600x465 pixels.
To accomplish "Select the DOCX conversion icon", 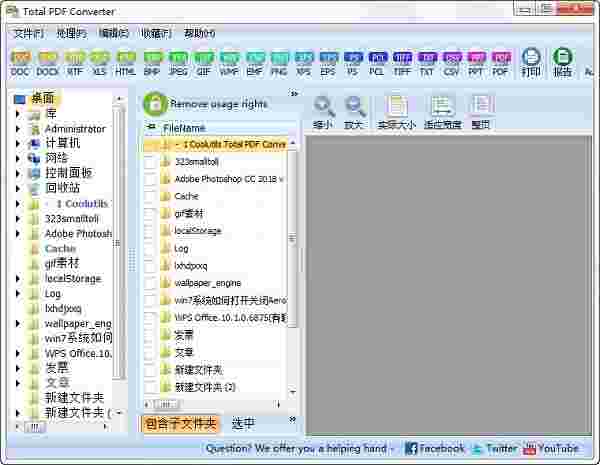I will pyautogui.click(x=47, y=63).
